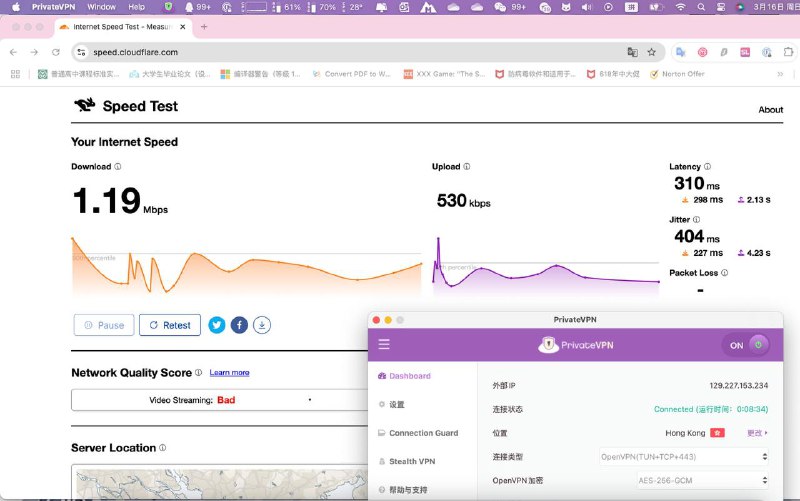
Task: Open the About link
Action: (770, 110)
